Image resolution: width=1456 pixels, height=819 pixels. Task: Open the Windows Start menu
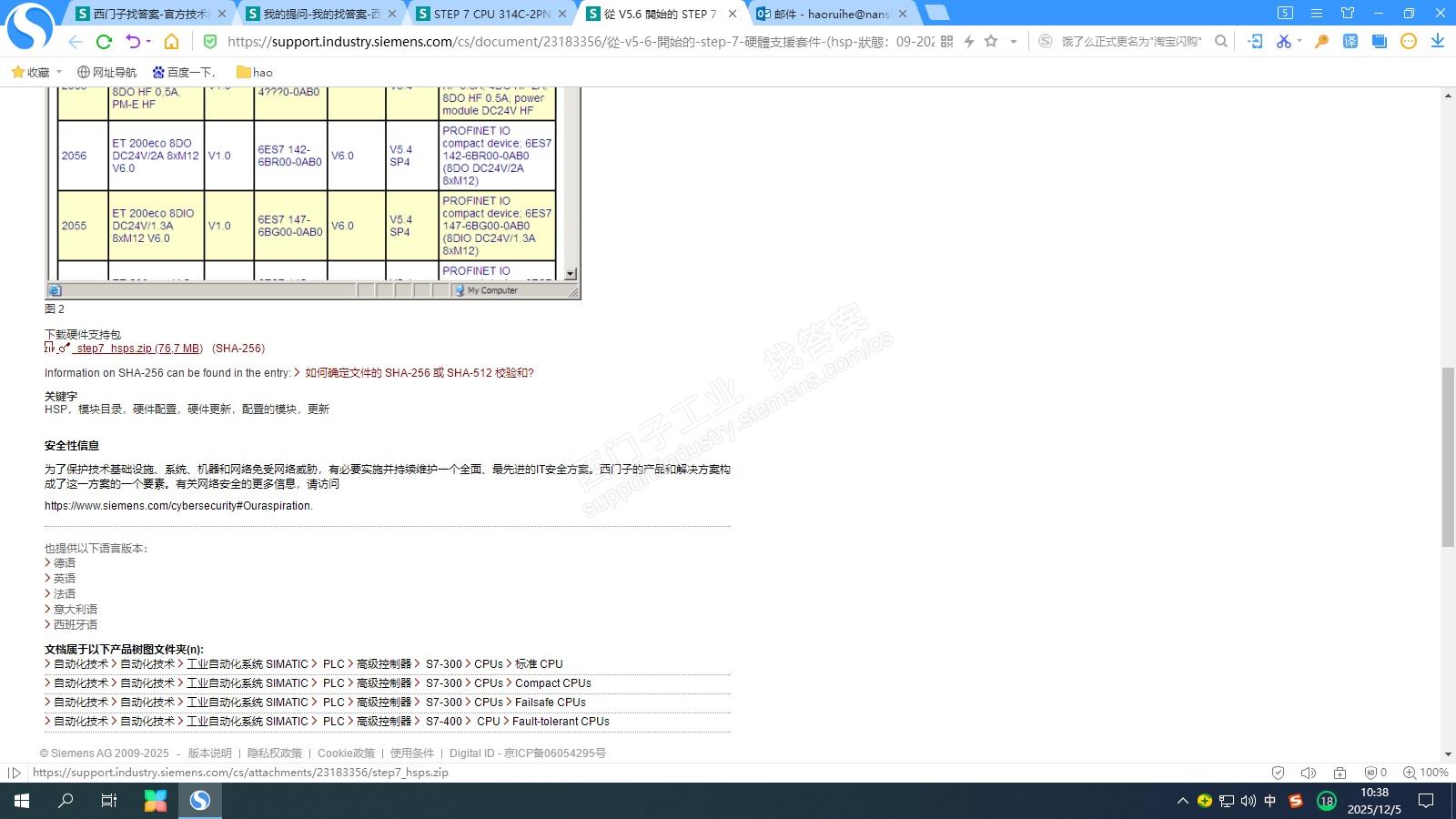point(22,801)
